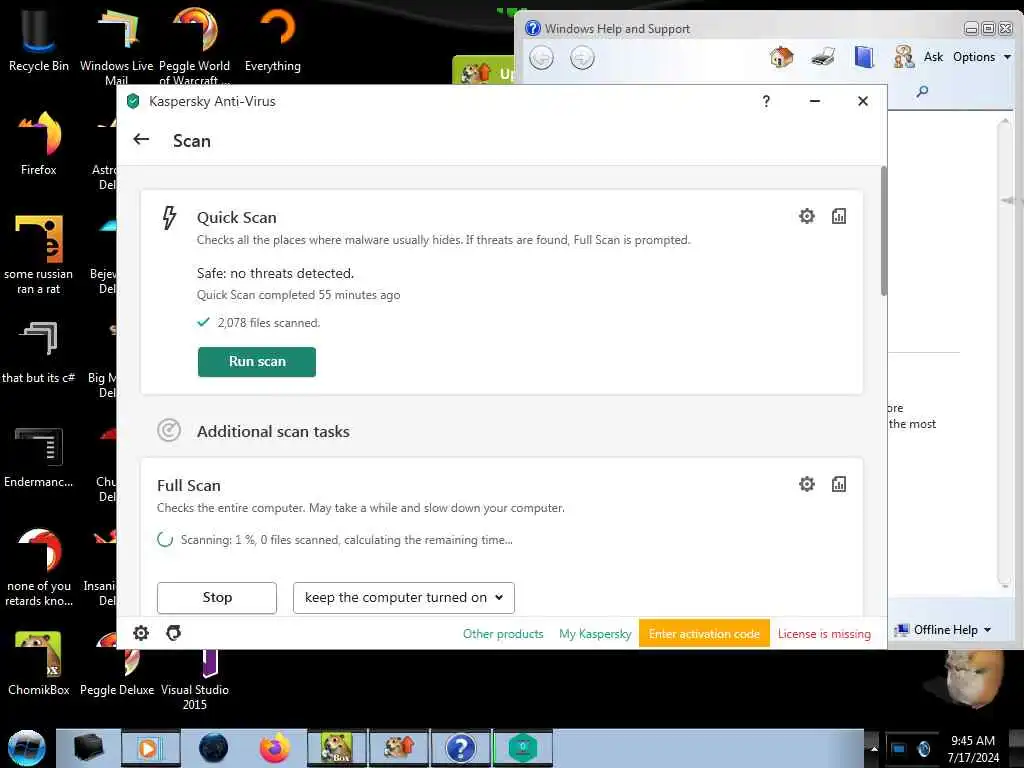Click the License is missing link

[824, 634]
